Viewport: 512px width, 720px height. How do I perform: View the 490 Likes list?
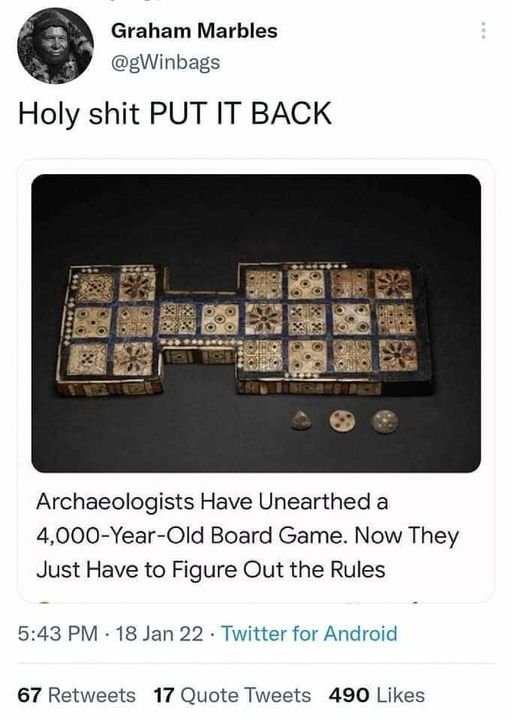point(377,695)
